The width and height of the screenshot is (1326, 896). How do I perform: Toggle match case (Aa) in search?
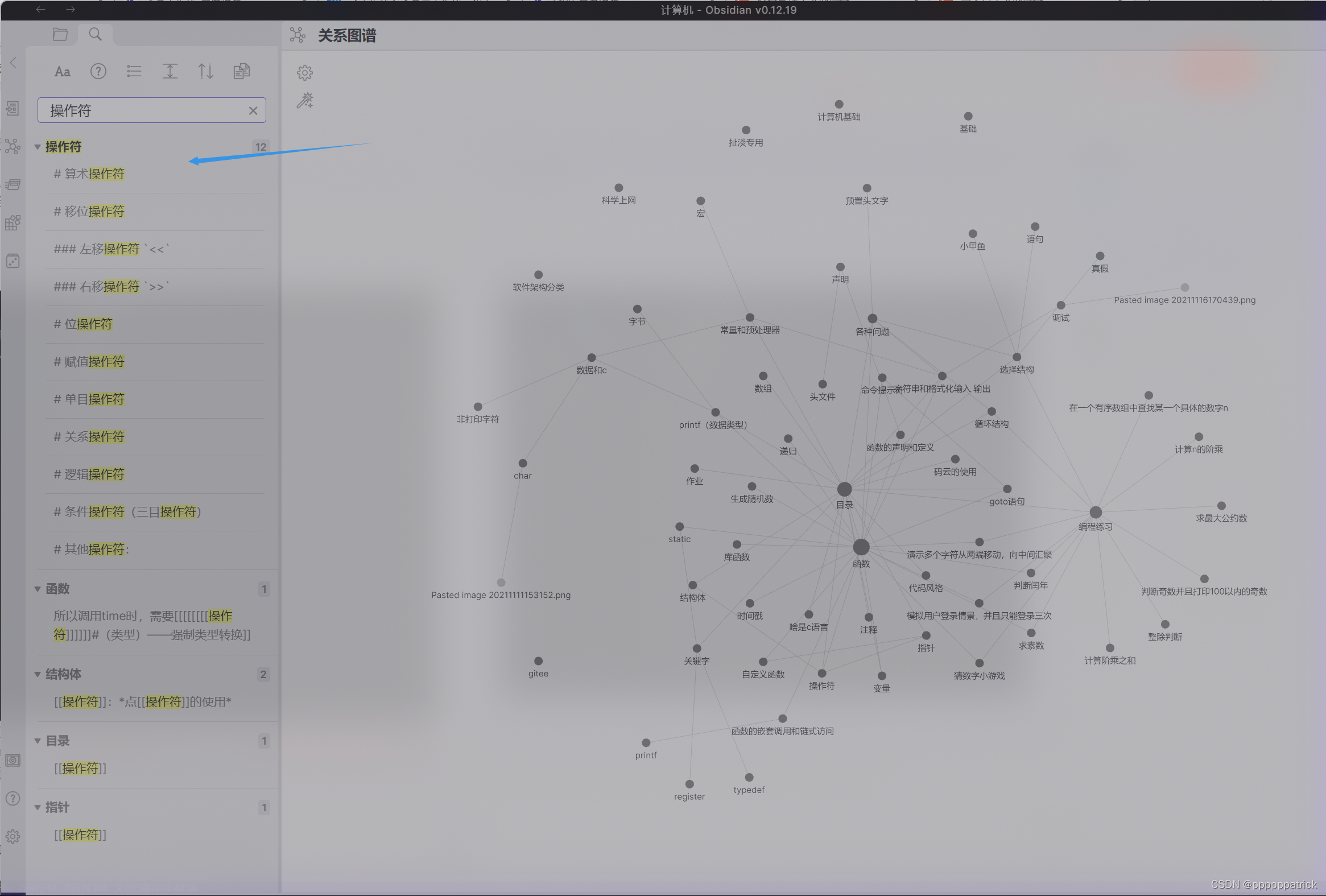[62, 71]
